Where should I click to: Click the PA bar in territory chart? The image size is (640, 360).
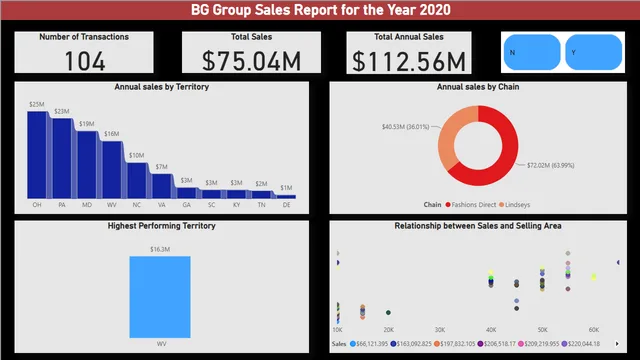(62, 158)
